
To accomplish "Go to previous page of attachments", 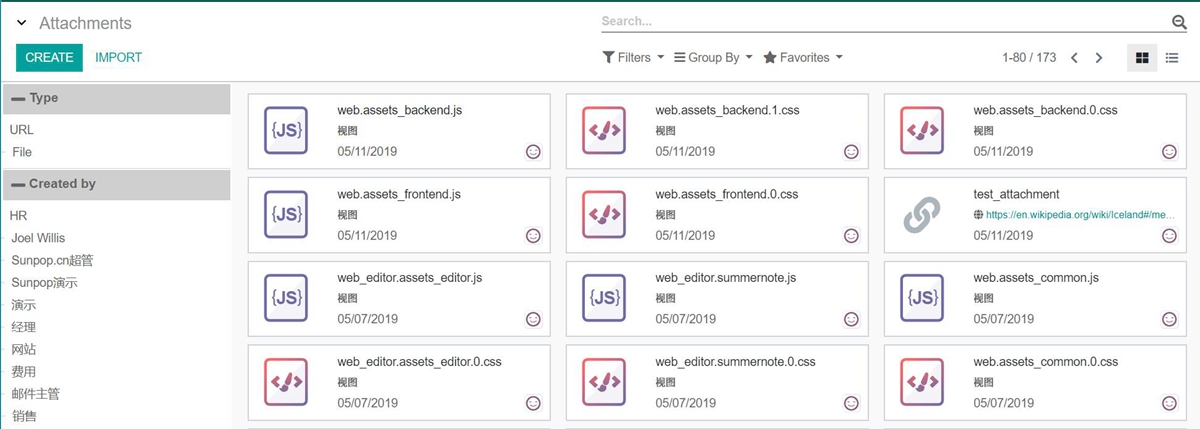I will tap(1074, 58).
